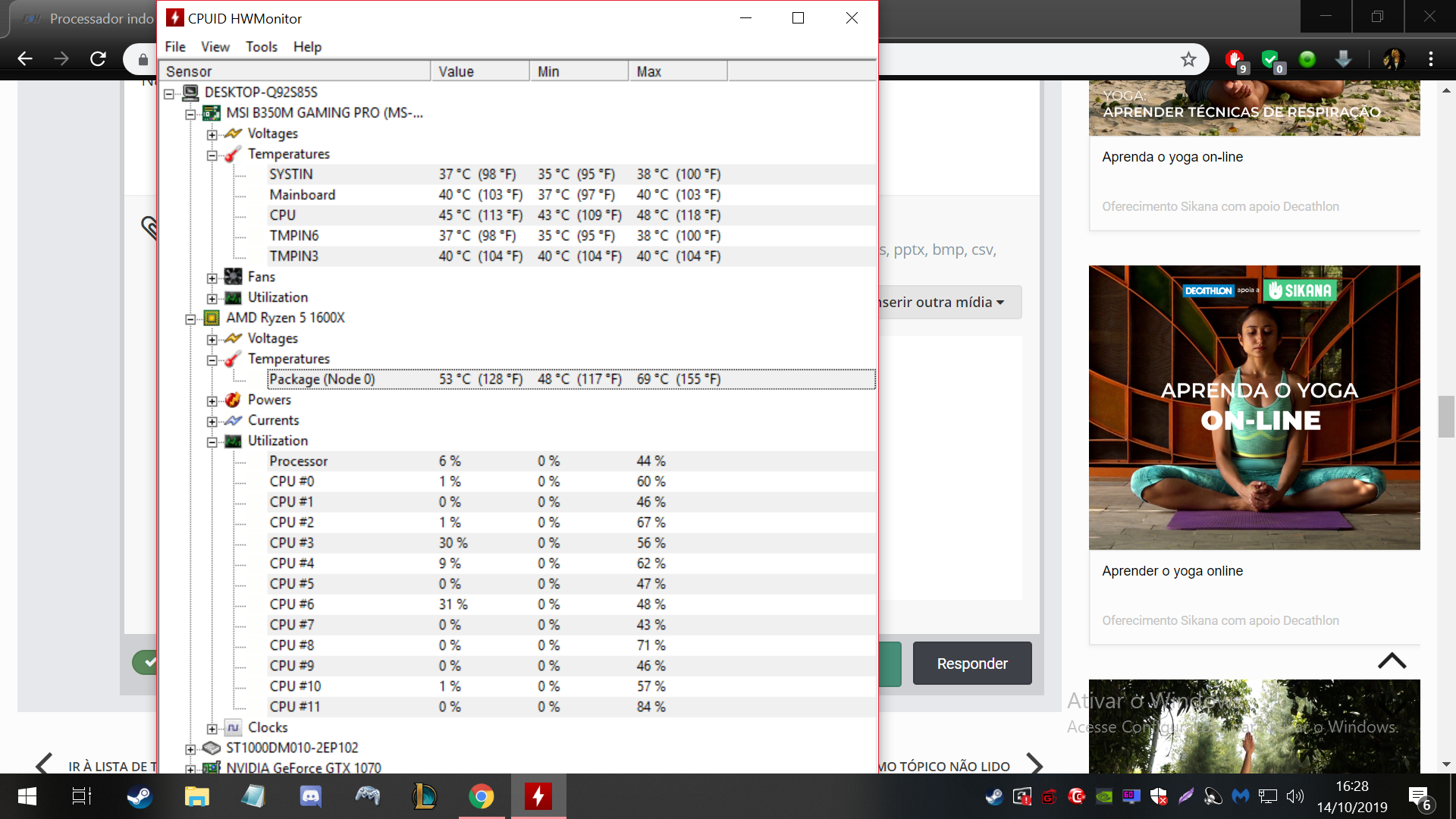
Task: Expand the Currents node
Action: point(212,422)
